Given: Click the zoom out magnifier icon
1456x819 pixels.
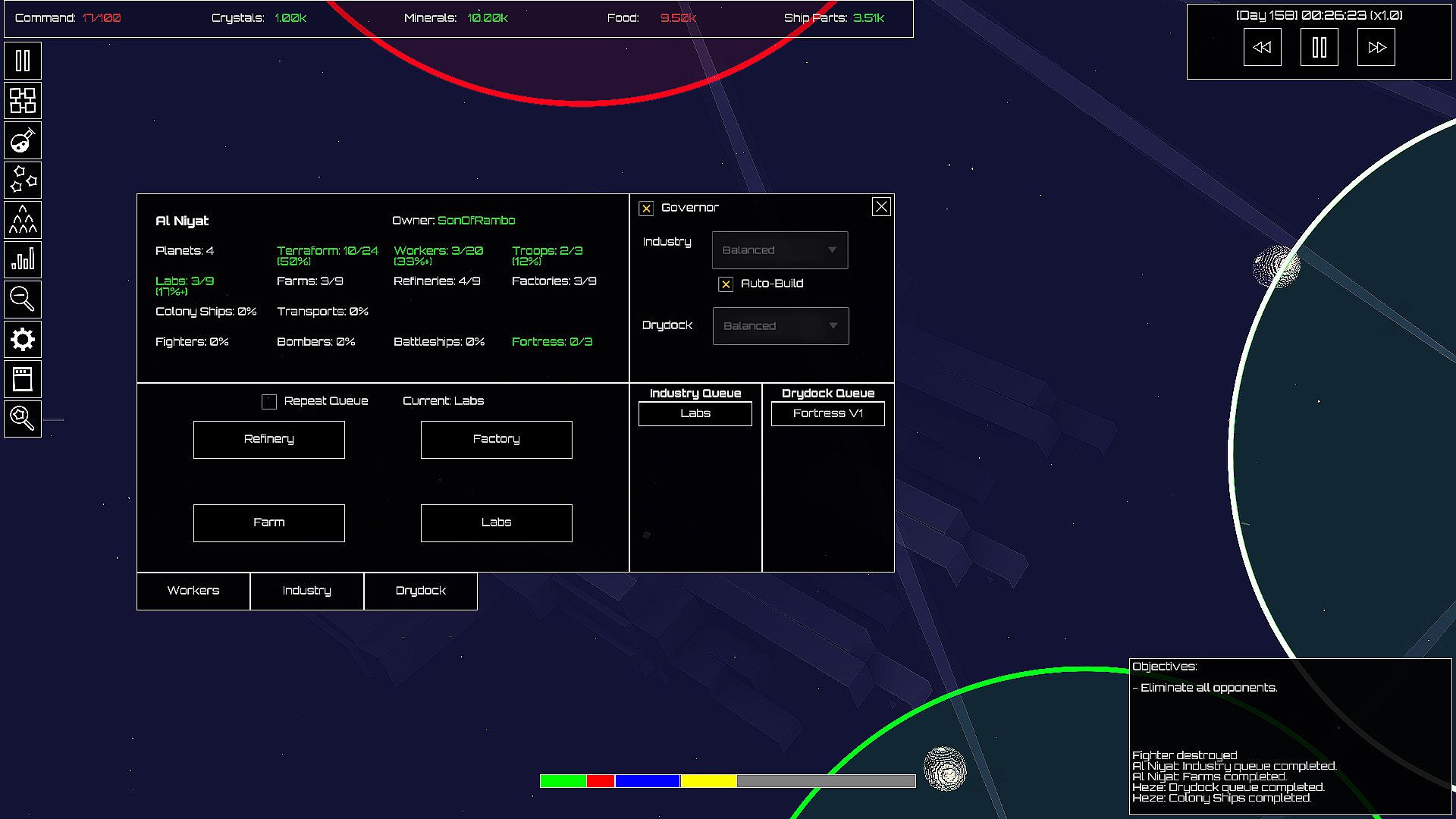Looking at the screenshot, I should coord(23,300).
